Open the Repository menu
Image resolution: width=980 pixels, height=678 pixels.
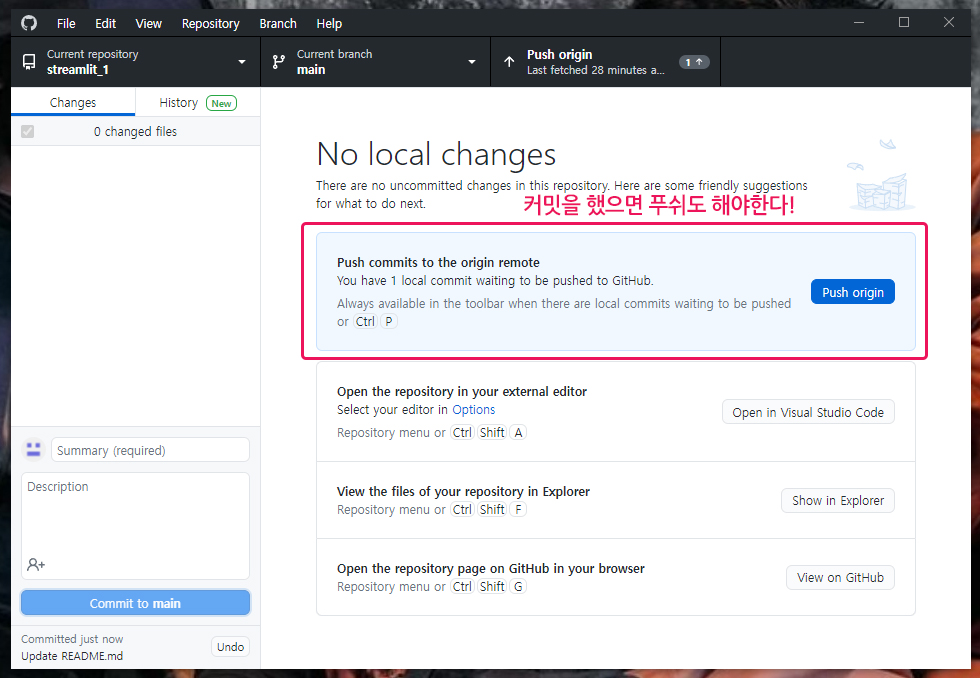click(211, 24)
